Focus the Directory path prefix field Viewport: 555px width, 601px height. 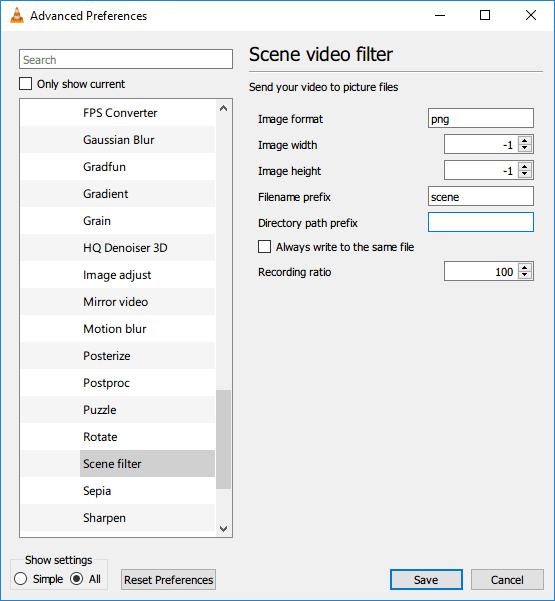481,222
